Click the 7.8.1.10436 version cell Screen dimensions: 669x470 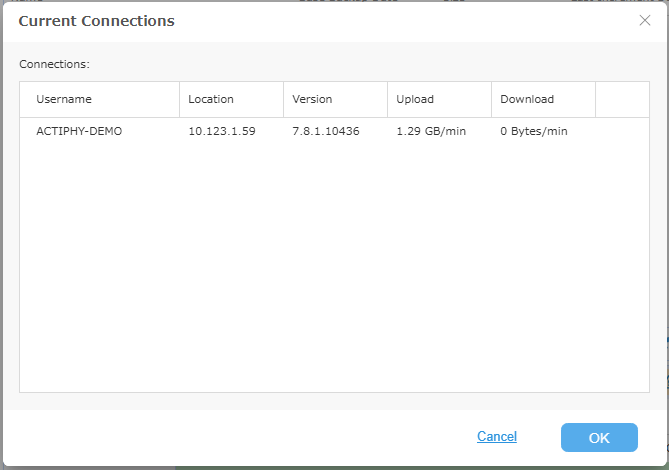tap(326, 131)
